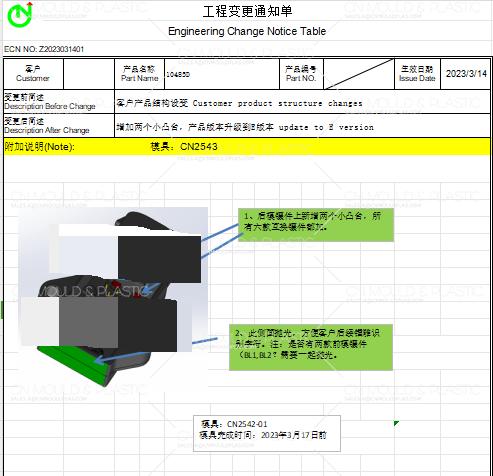493x476 pixels.
Task: Click the green company logo icon
Action: (20, 14)
